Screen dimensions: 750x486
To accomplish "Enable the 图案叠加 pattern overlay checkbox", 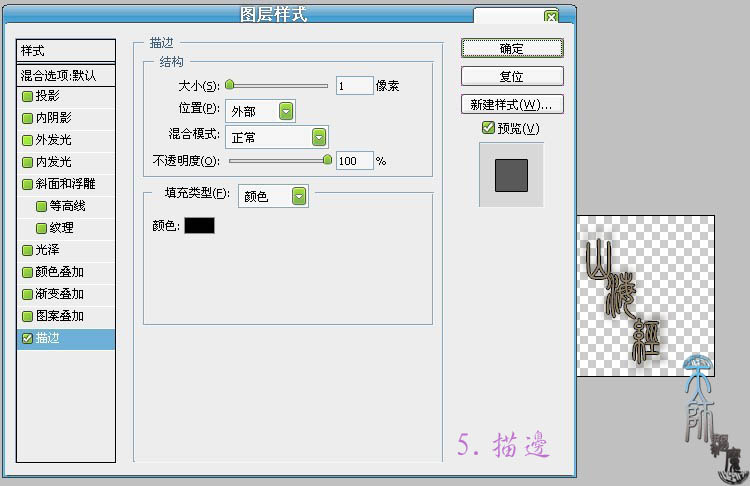I will [x=27, y=316].
